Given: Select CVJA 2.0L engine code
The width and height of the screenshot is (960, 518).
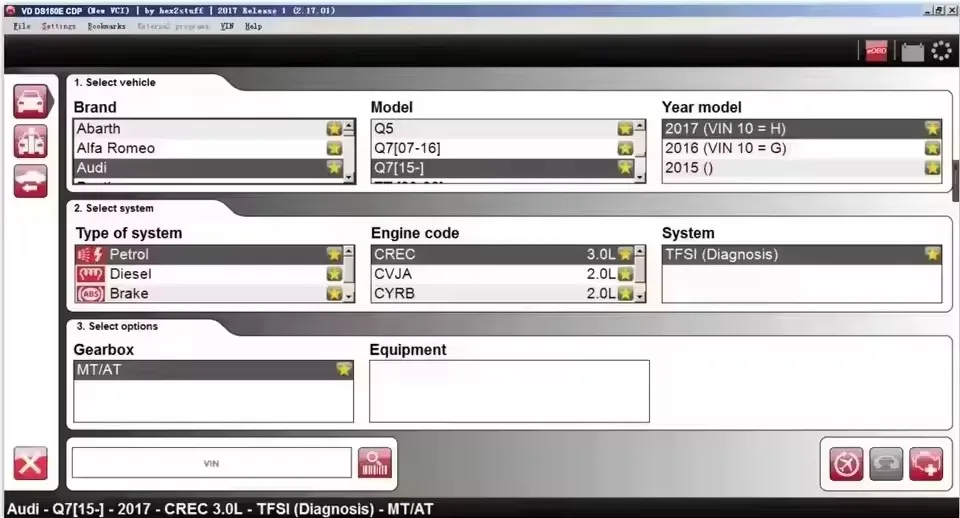Looking at the screenshot, I should [x=503, y=274].
